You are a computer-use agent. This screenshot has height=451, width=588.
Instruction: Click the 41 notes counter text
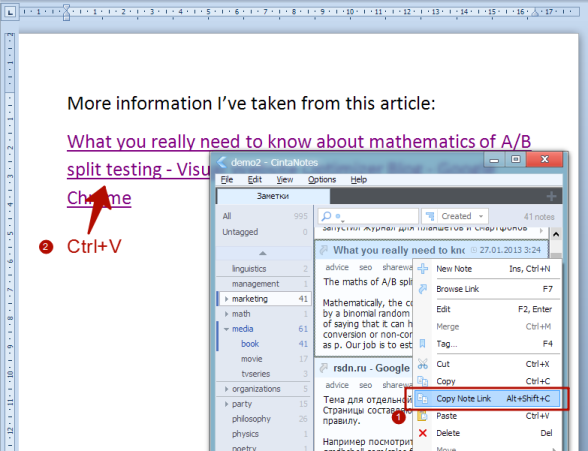click(539, 217)
